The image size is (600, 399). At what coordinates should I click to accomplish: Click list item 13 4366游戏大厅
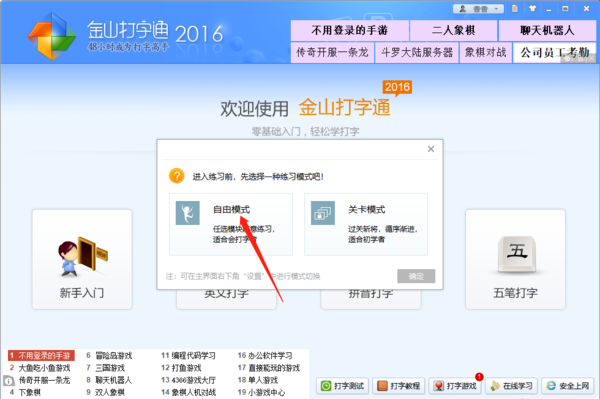pyautogui.click(x=188, y=380)
